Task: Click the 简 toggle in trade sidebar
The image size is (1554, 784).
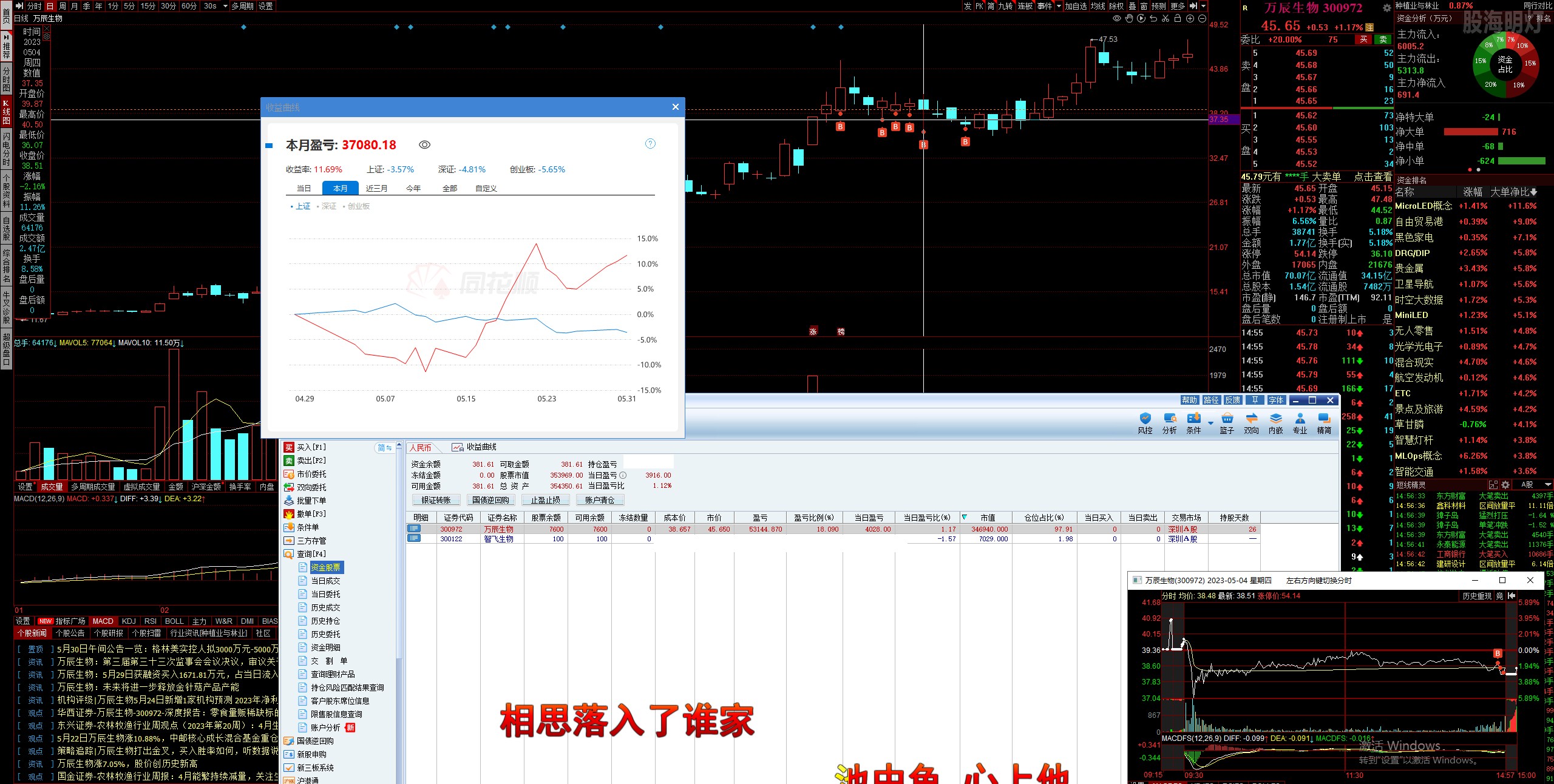Action: [384, 448]
